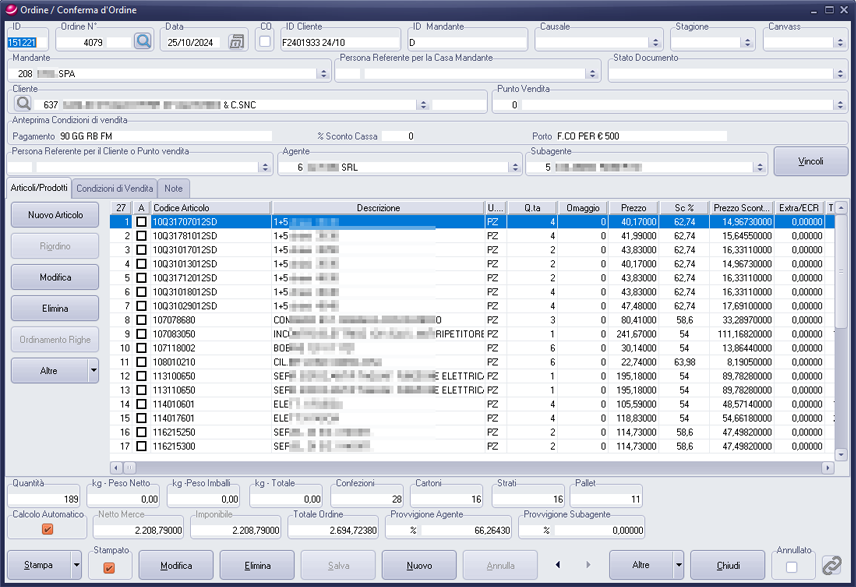Go to next record with right arrow

584,565
